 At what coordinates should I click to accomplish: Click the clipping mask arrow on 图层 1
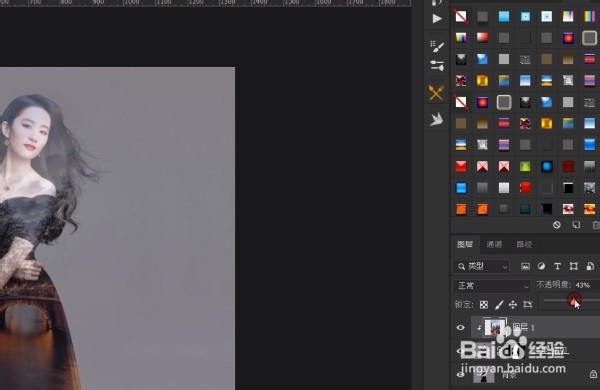[x=479, y=328]
